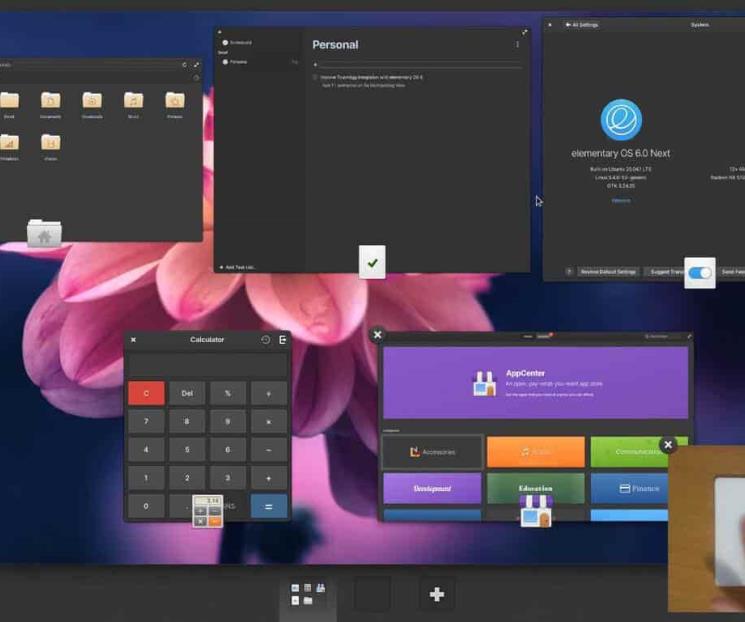Click the 5 key in Calculator
Image resolution: width=745 pixels, height=622 pixels.
point(187,450)
